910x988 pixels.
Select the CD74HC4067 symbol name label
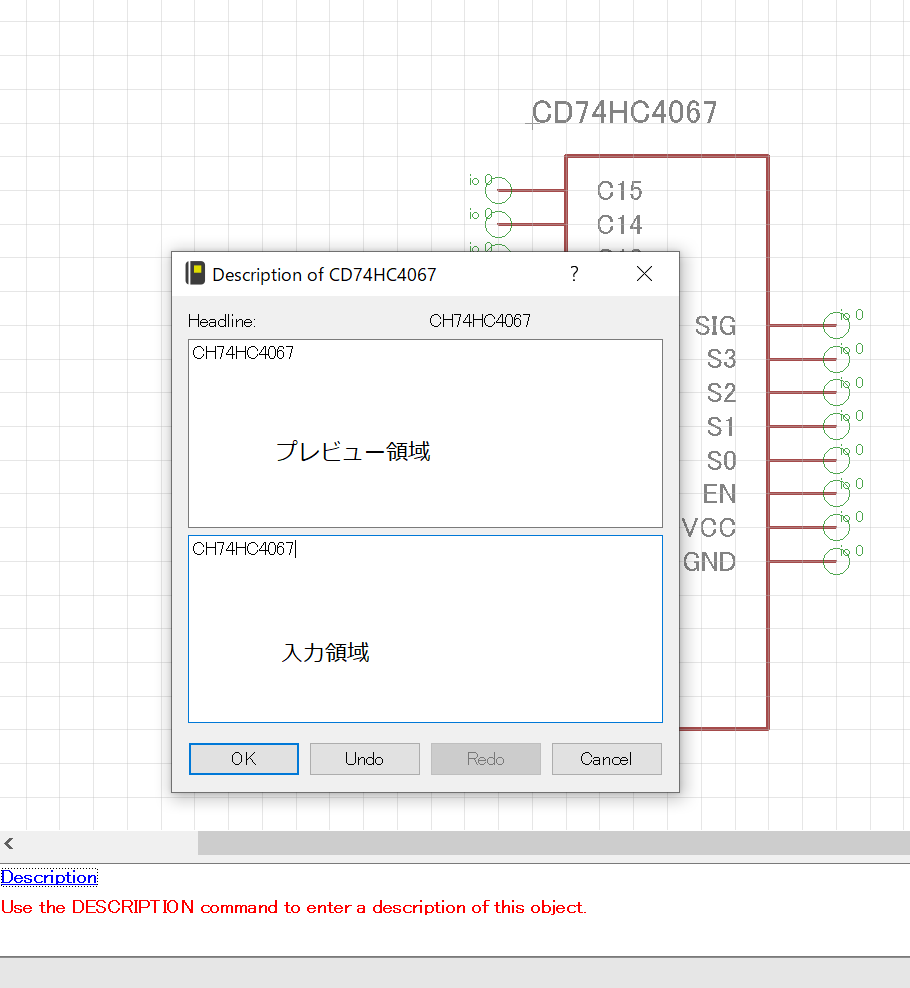(x=624, y=113)
